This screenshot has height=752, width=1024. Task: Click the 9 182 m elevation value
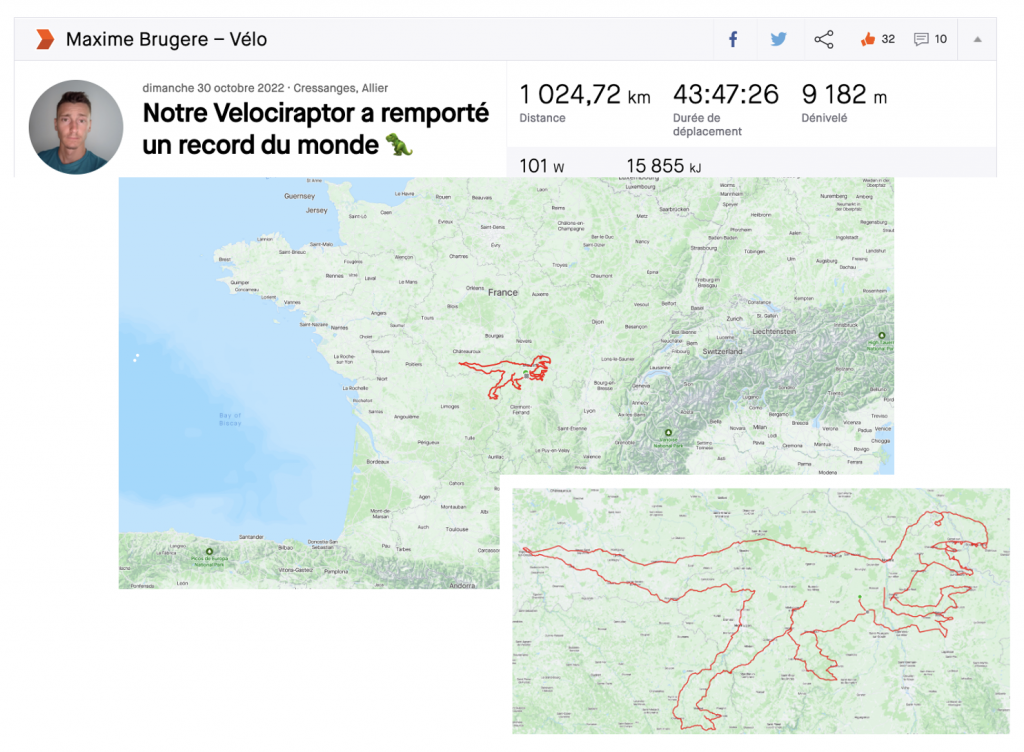click(x=844, y=95)
